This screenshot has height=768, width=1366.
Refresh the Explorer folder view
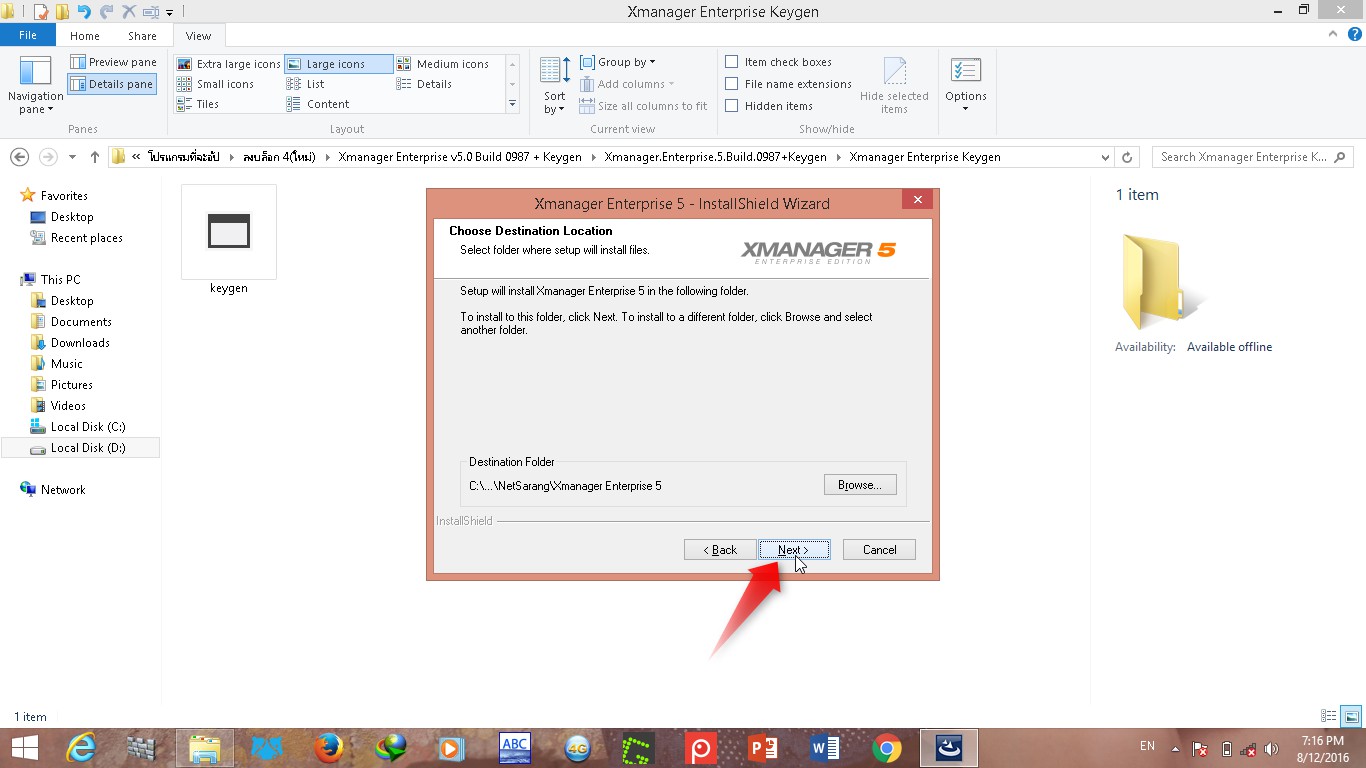click(1127, 157)
